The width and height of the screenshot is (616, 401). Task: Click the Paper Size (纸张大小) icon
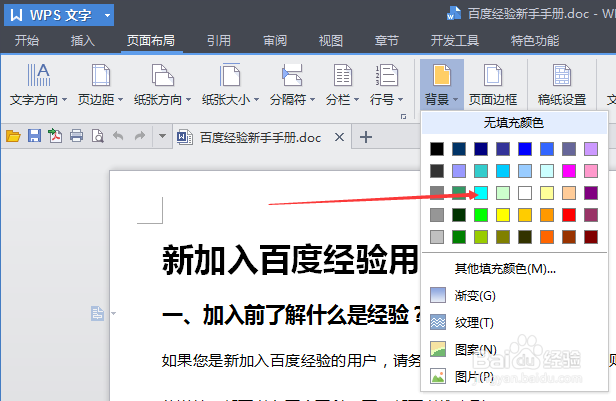[230, 75]
